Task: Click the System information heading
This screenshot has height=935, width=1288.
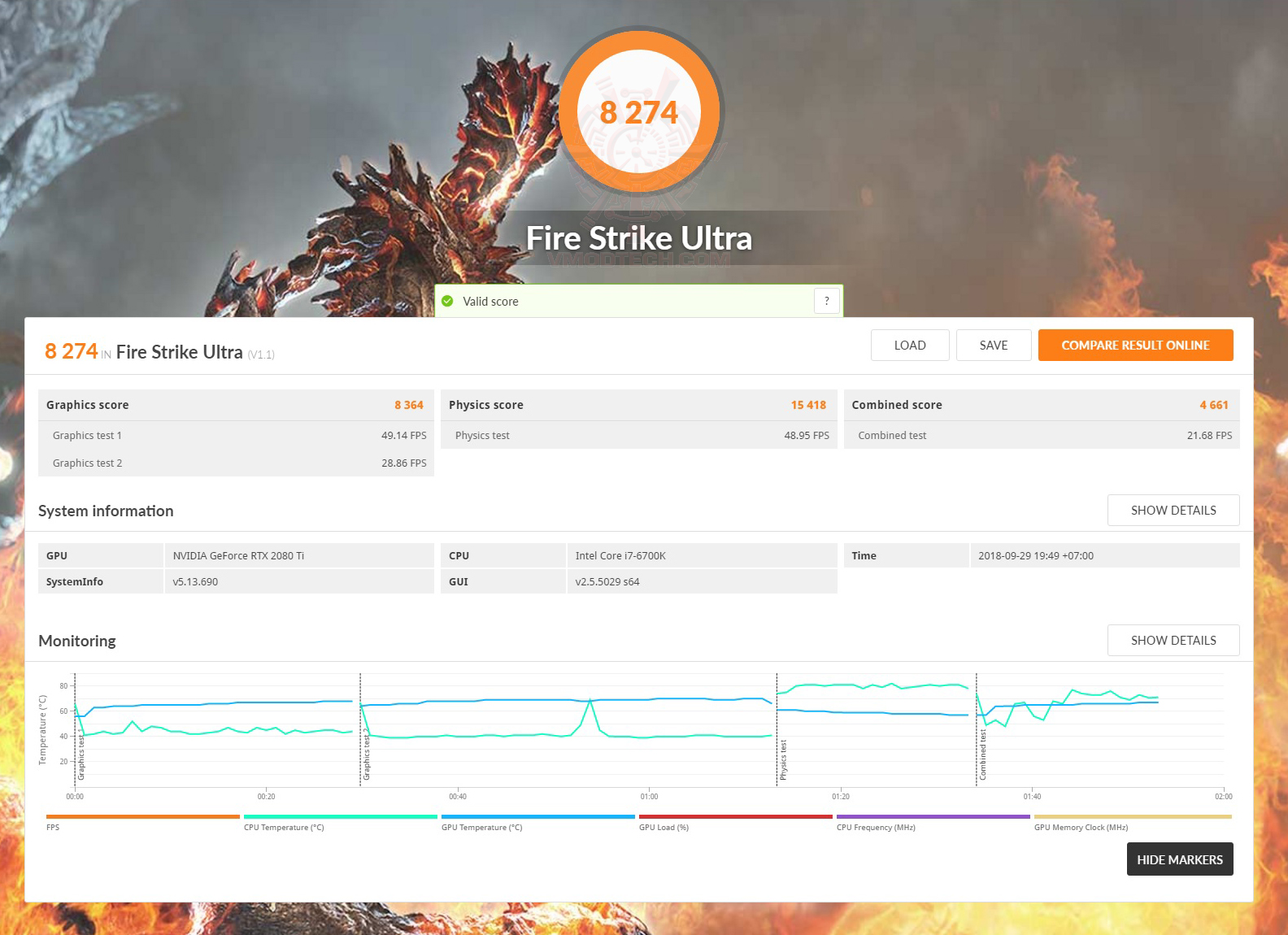Action: (106, 511)
